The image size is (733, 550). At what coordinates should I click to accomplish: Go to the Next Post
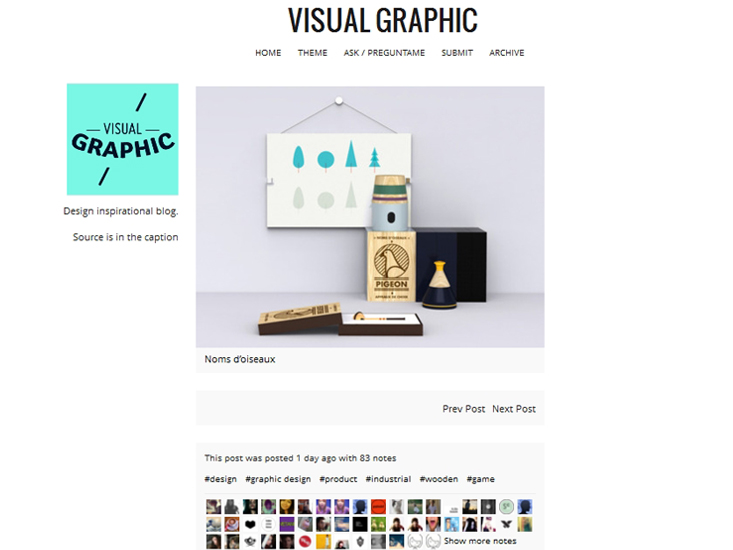tap(514, 409)
